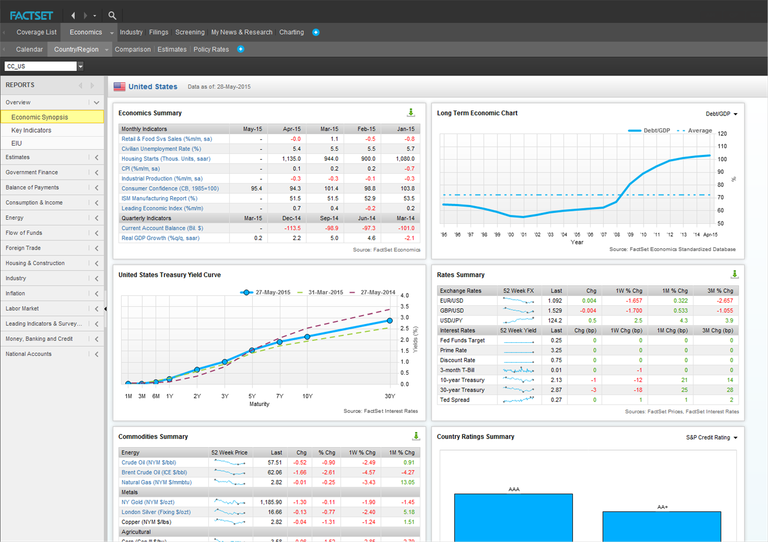768x542 pixels.
Task: Click the 30Y point on yield curve
Action: (x=389, y=321)
